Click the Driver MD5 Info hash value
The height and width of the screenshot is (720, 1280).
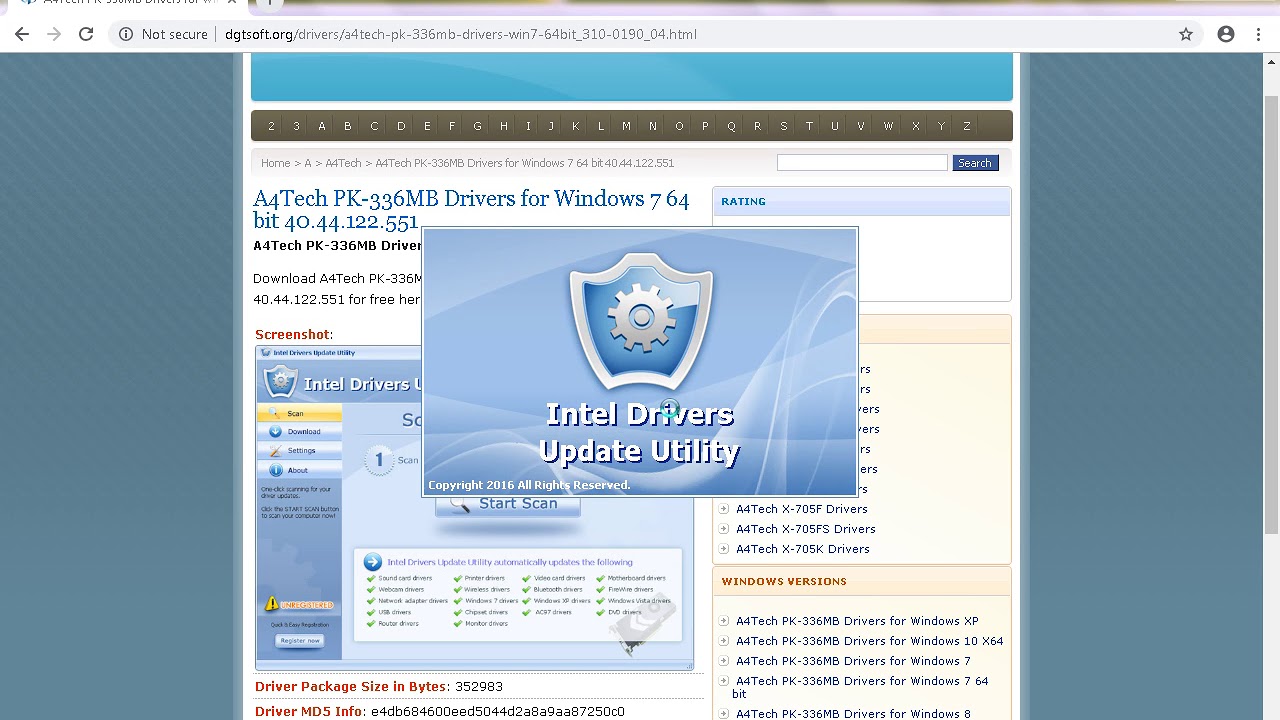(497, 712)
